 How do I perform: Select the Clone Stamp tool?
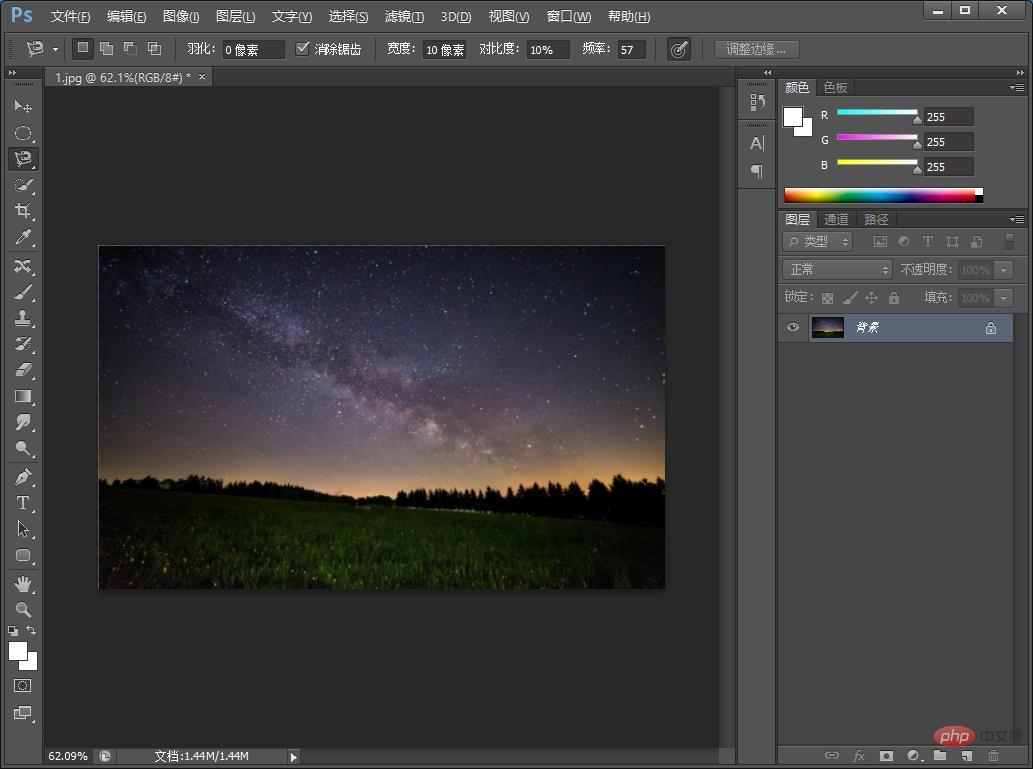point(23,318)
